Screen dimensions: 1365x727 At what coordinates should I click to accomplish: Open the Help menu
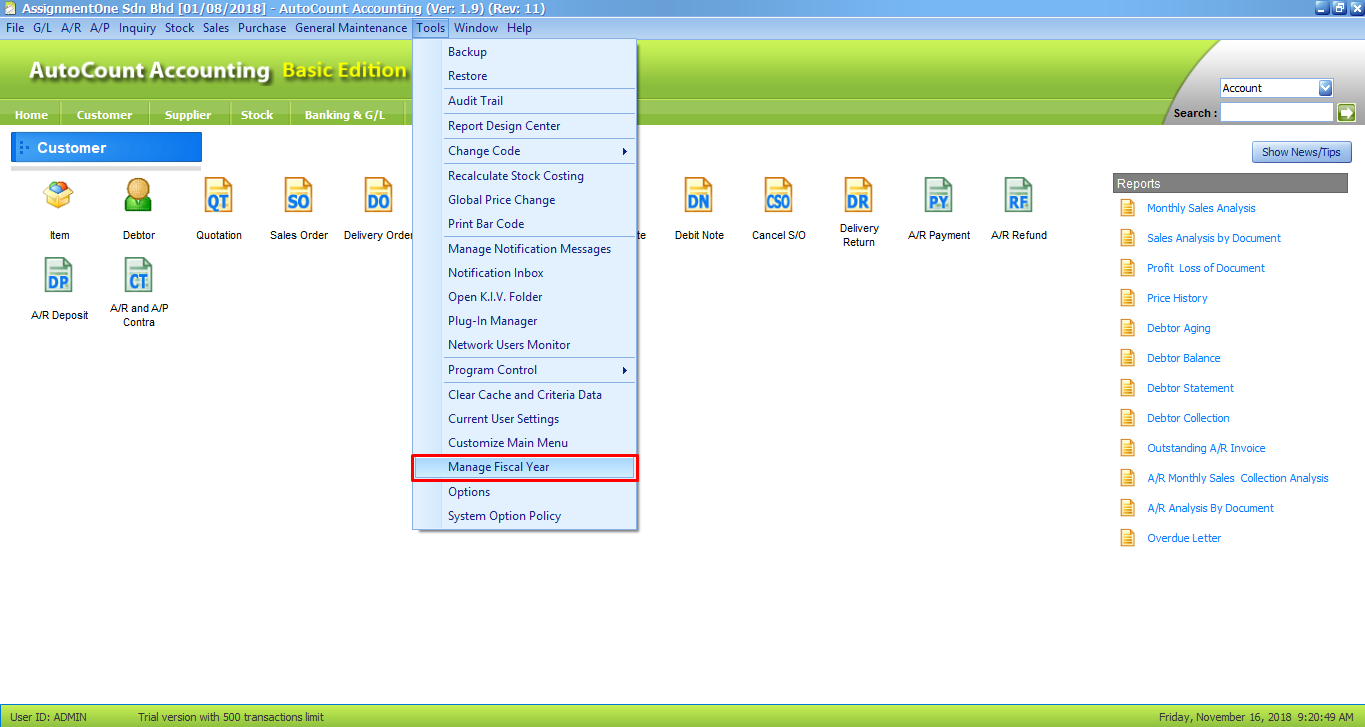click(x=520, y=28)
